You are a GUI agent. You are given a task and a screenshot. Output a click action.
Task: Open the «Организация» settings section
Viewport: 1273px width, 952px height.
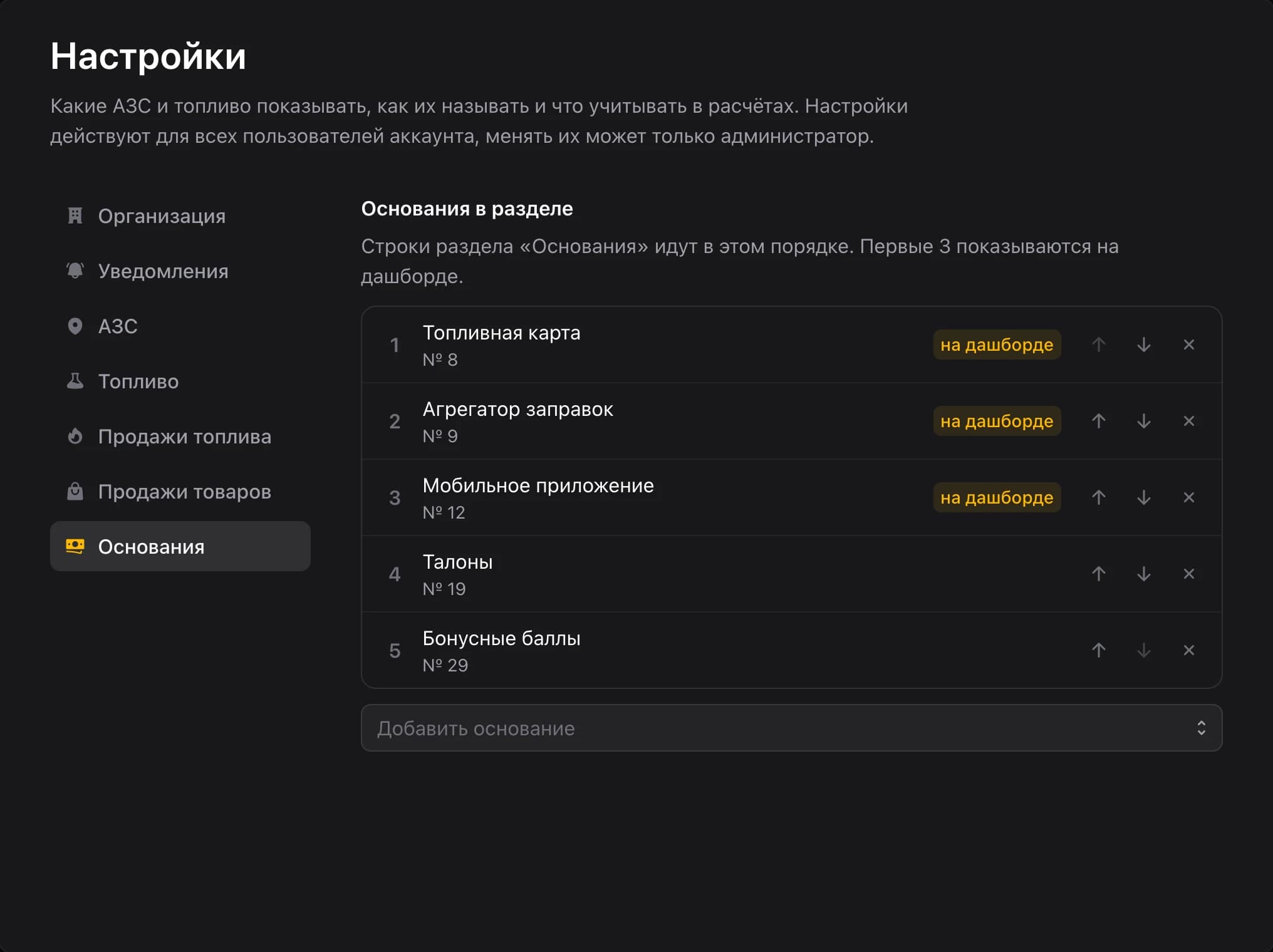pos(180,216)
